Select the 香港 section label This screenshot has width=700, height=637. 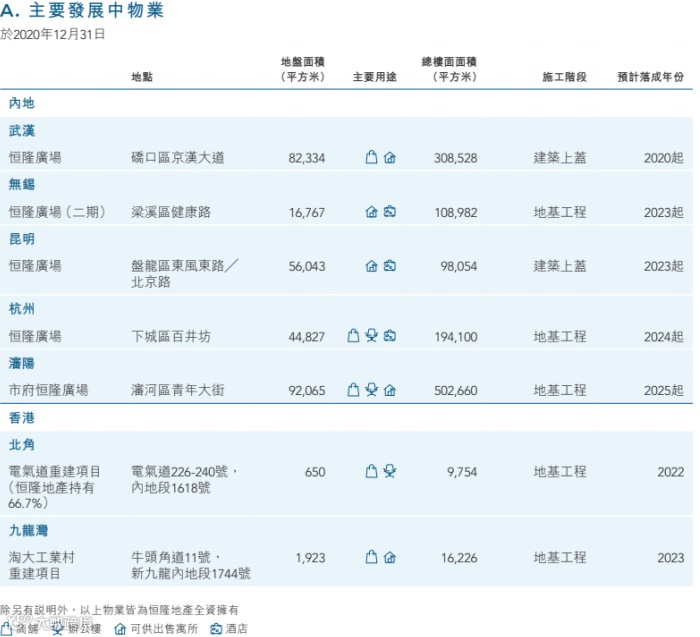(22, 418)
